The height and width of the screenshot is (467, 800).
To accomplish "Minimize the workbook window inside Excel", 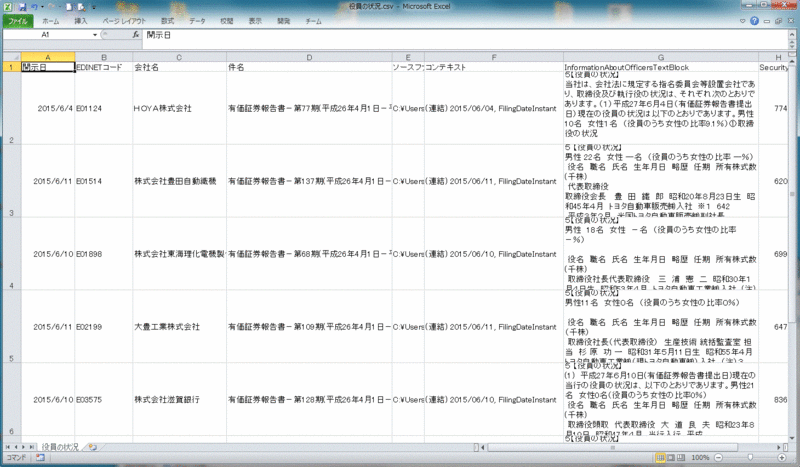I will click(767, 21).
